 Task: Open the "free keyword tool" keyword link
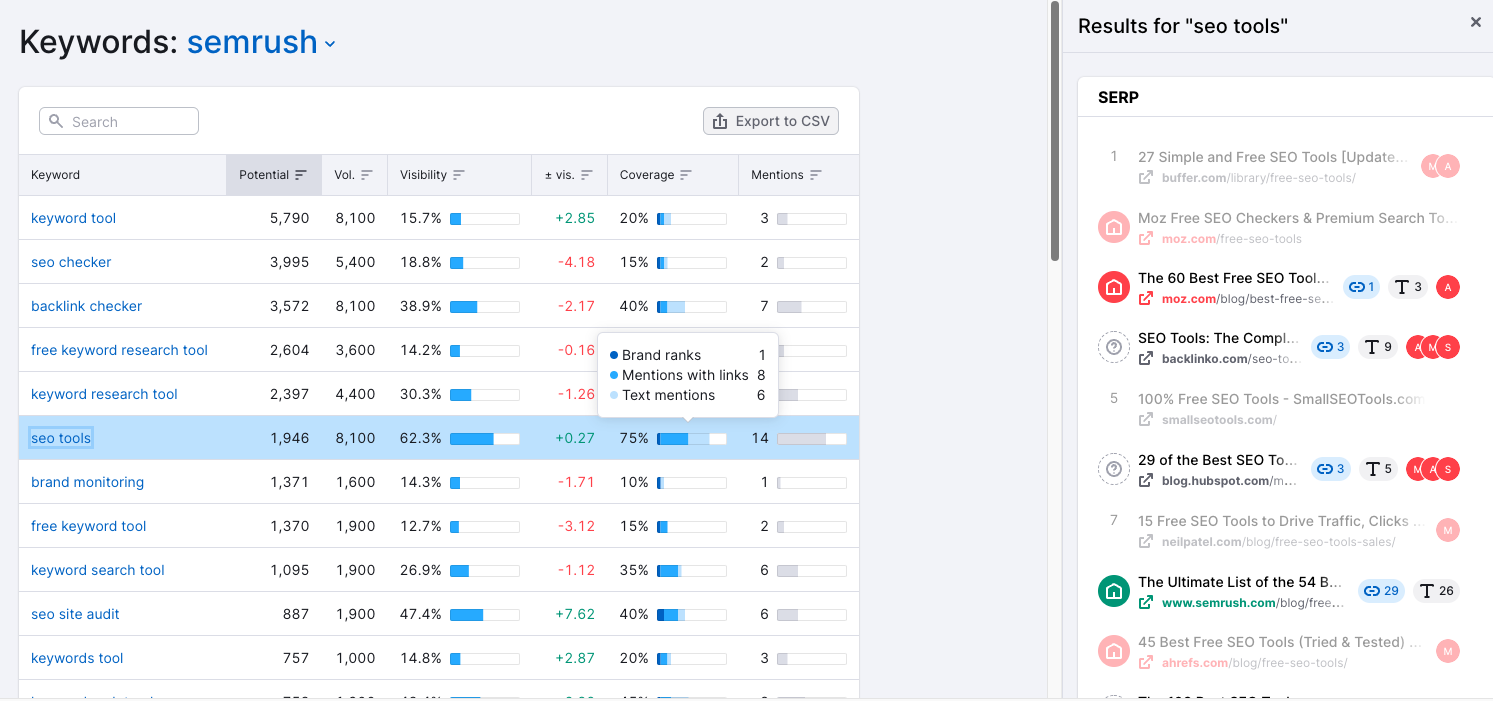[89, 526]
